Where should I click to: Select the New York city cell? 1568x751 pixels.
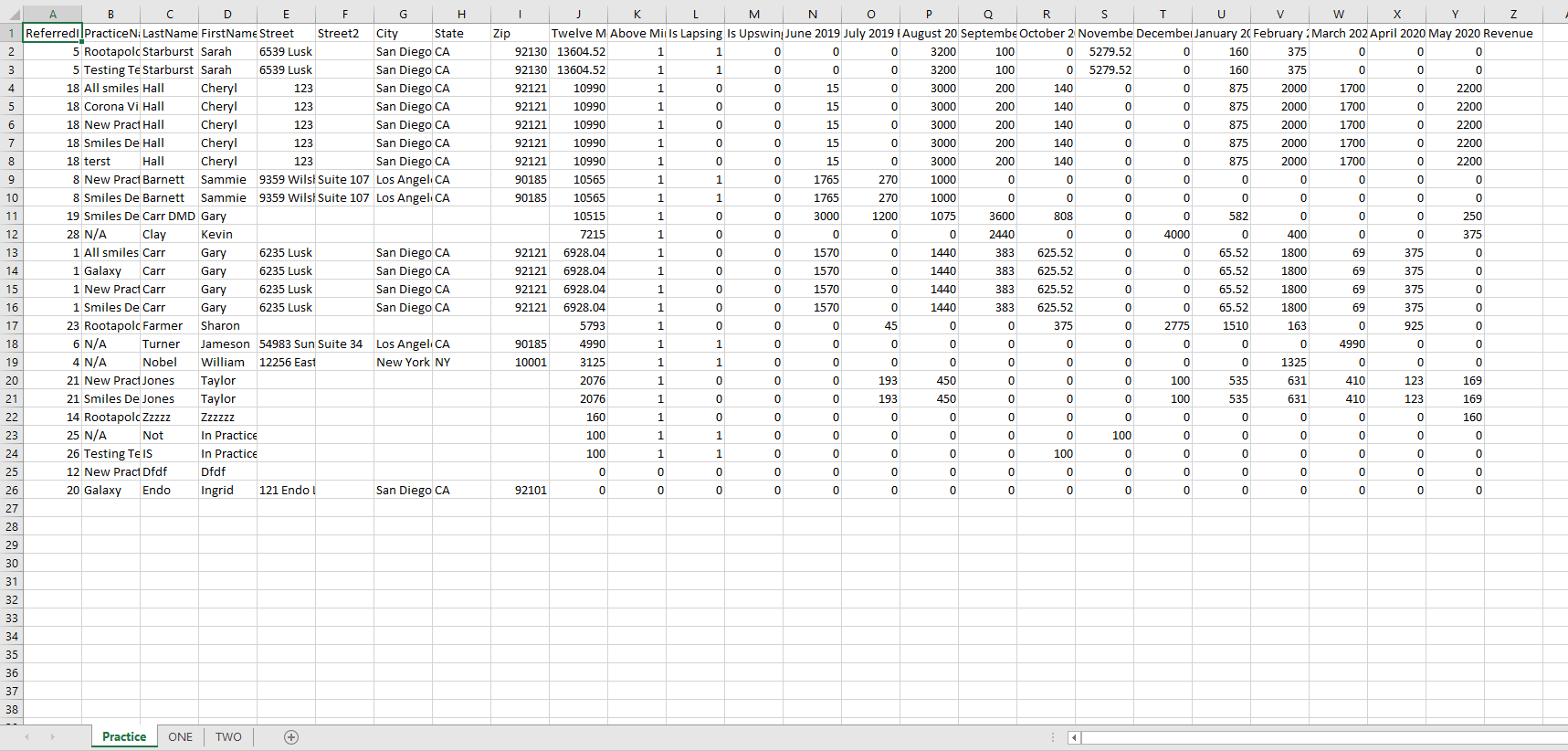tap(403, 362)
